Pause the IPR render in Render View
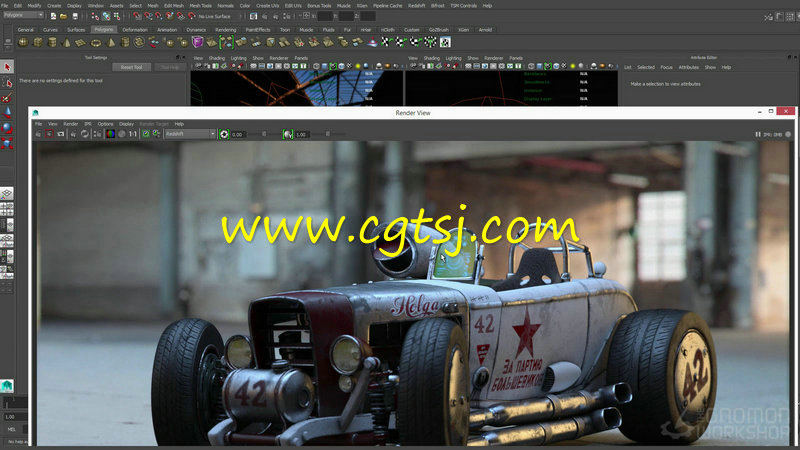 coord(758,134)
